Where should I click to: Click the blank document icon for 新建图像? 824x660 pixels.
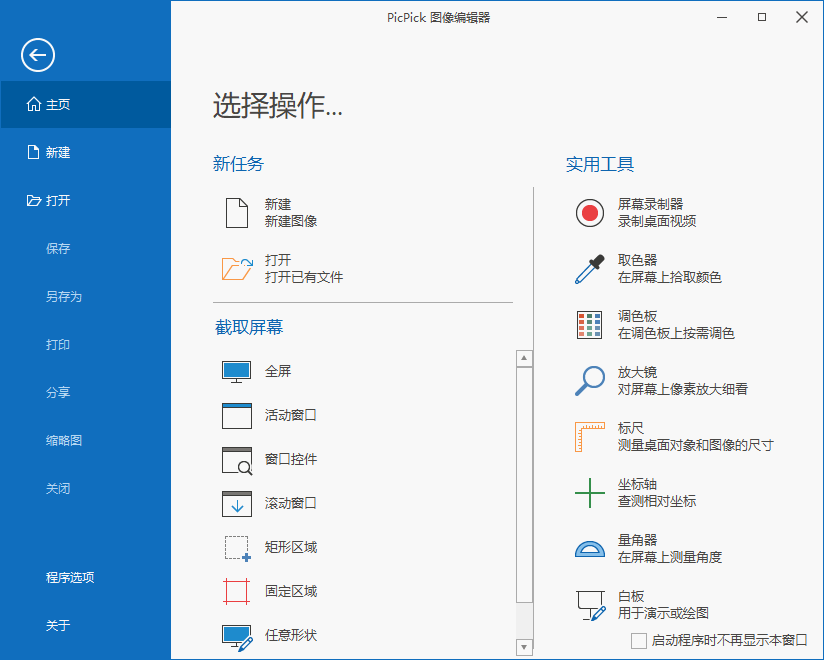tap(236, 213)
